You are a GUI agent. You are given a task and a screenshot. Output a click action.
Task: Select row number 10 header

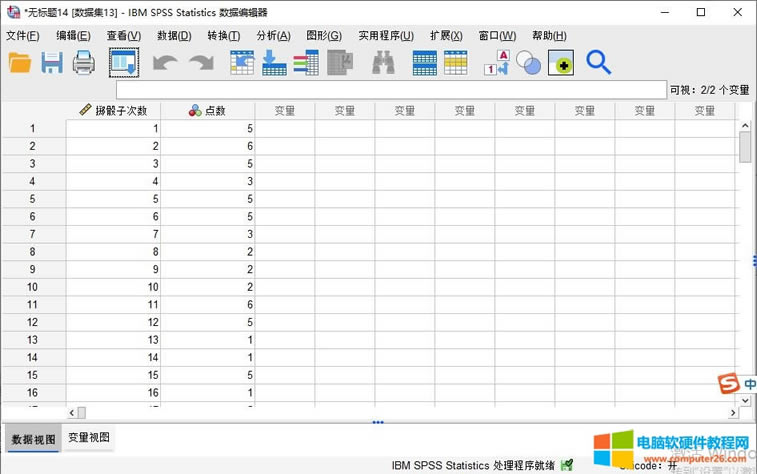33,287
